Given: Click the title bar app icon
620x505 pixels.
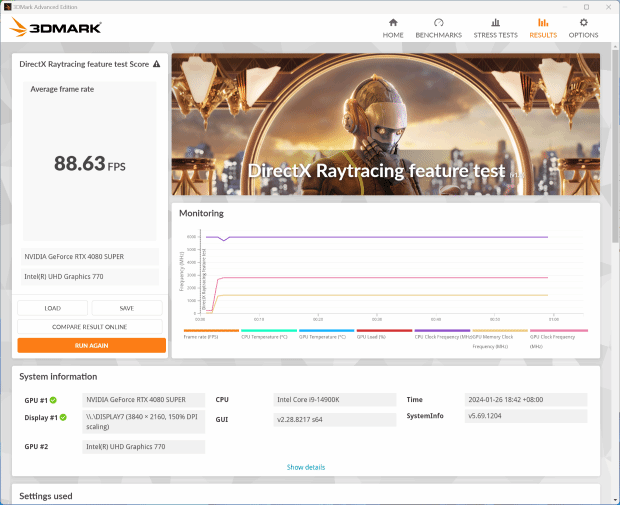Looking at the screenshot, I should [7, 7].
